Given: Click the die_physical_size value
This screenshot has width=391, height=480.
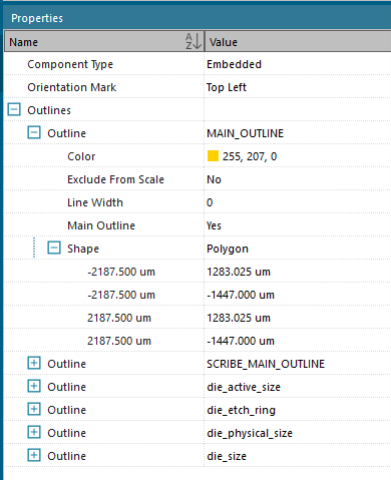Looking at the screenshot, I should click(x=250, y=433).
